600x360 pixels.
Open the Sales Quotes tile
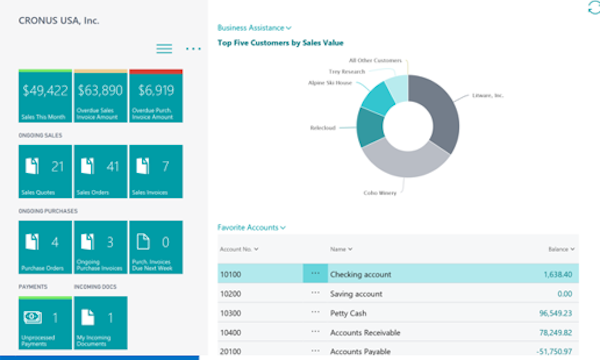point(45,171)
